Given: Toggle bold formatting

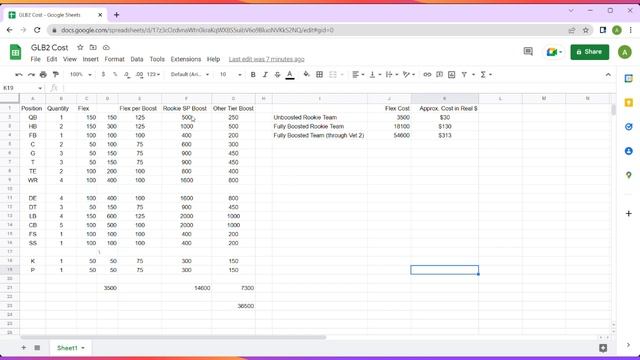Looking at the screenshot, I should 253,75.
